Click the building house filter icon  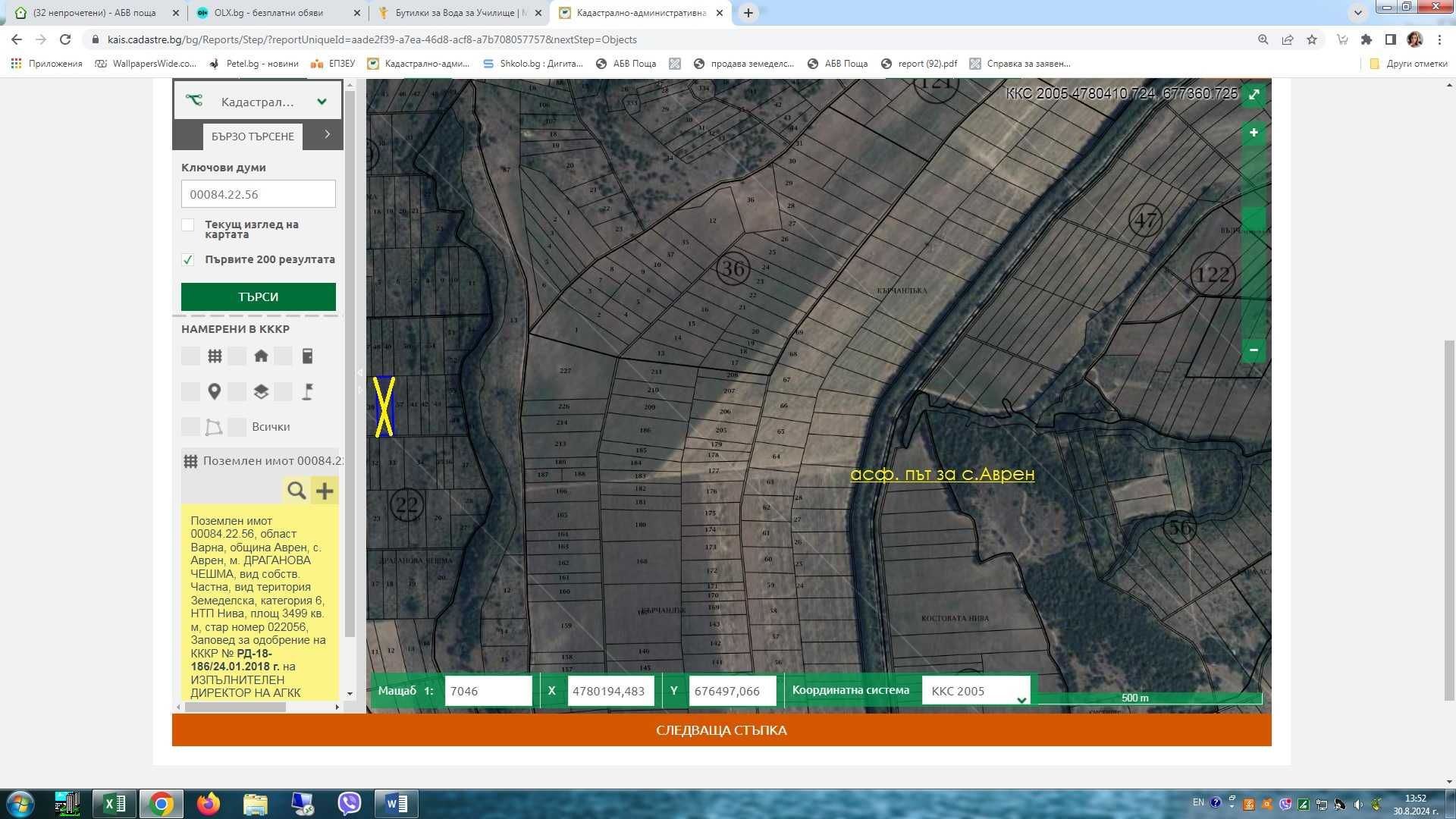(x=261, y=356)
